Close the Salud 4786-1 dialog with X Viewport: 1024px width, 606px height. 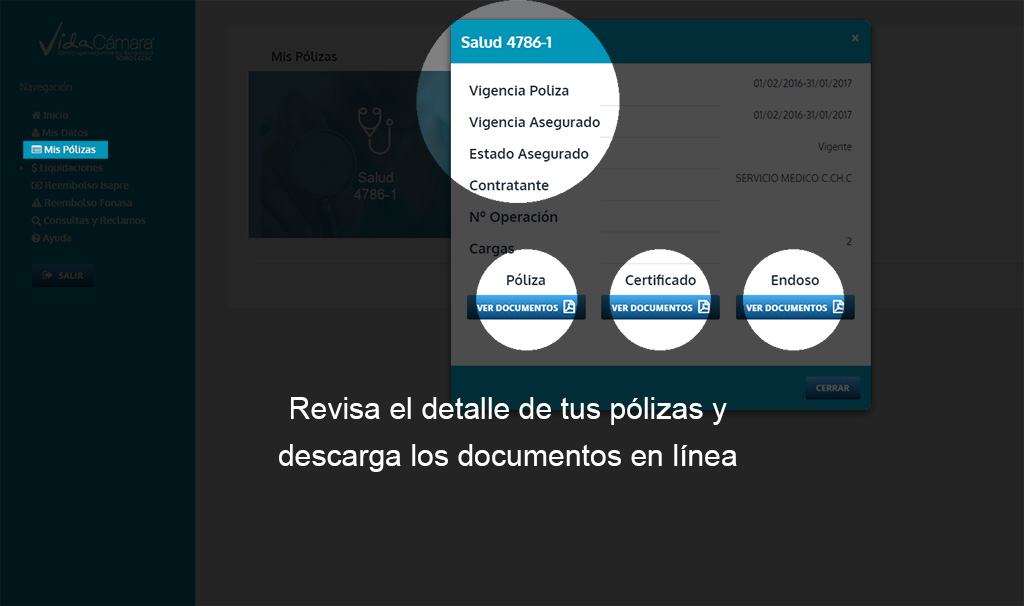tap(854, 38)
